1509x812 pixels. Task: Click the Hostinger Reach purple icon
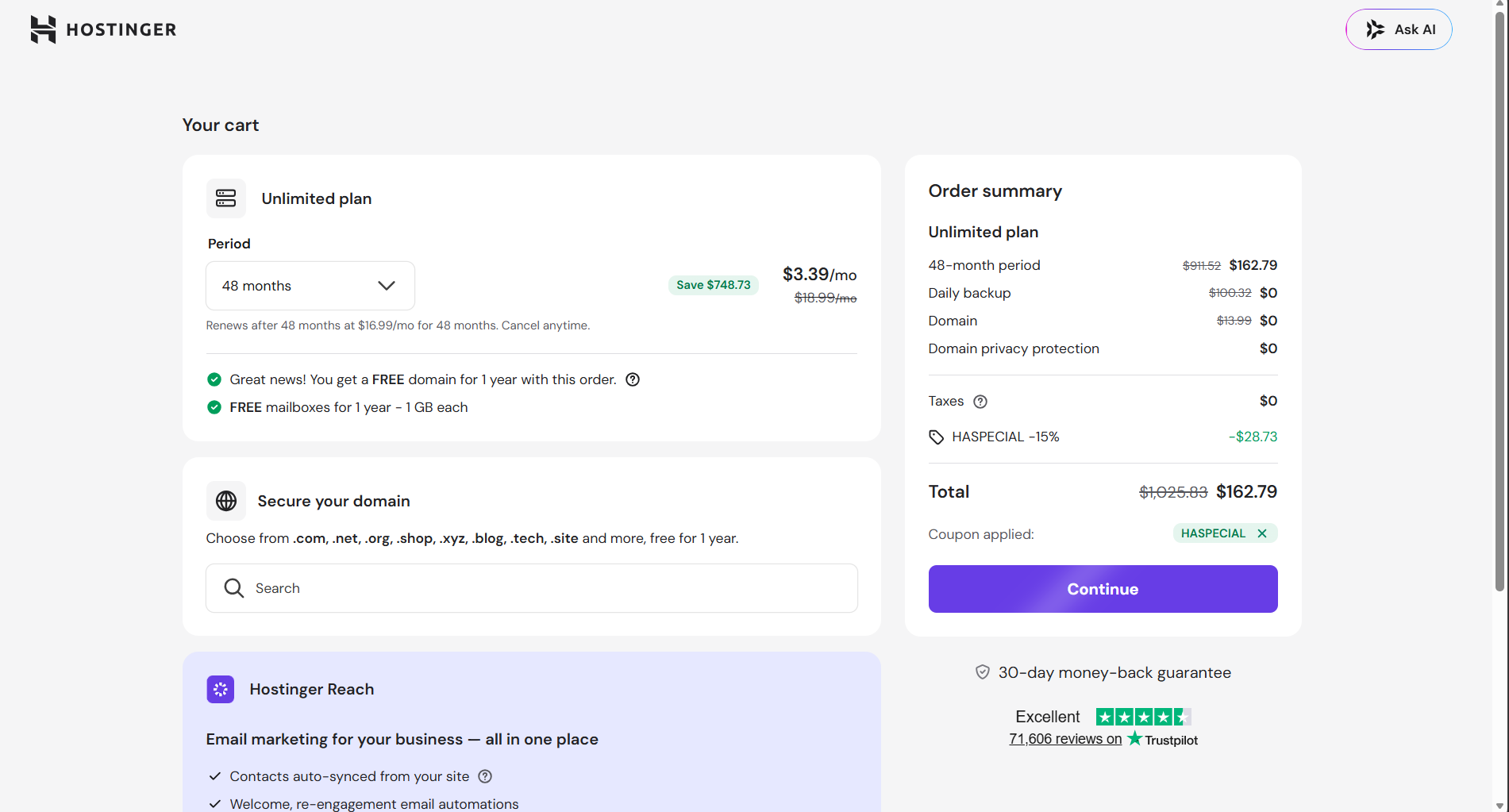tap(221, 689)
